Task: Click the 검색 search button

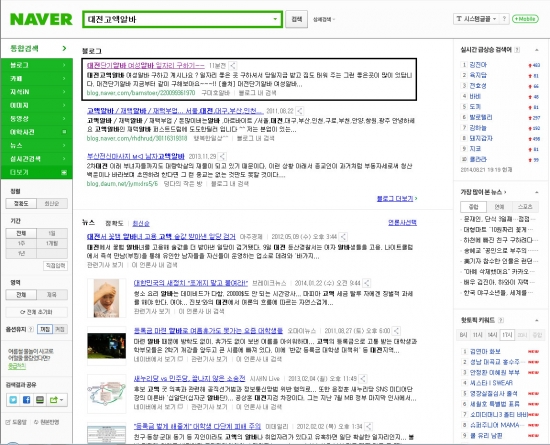Action: coord(296,19)
